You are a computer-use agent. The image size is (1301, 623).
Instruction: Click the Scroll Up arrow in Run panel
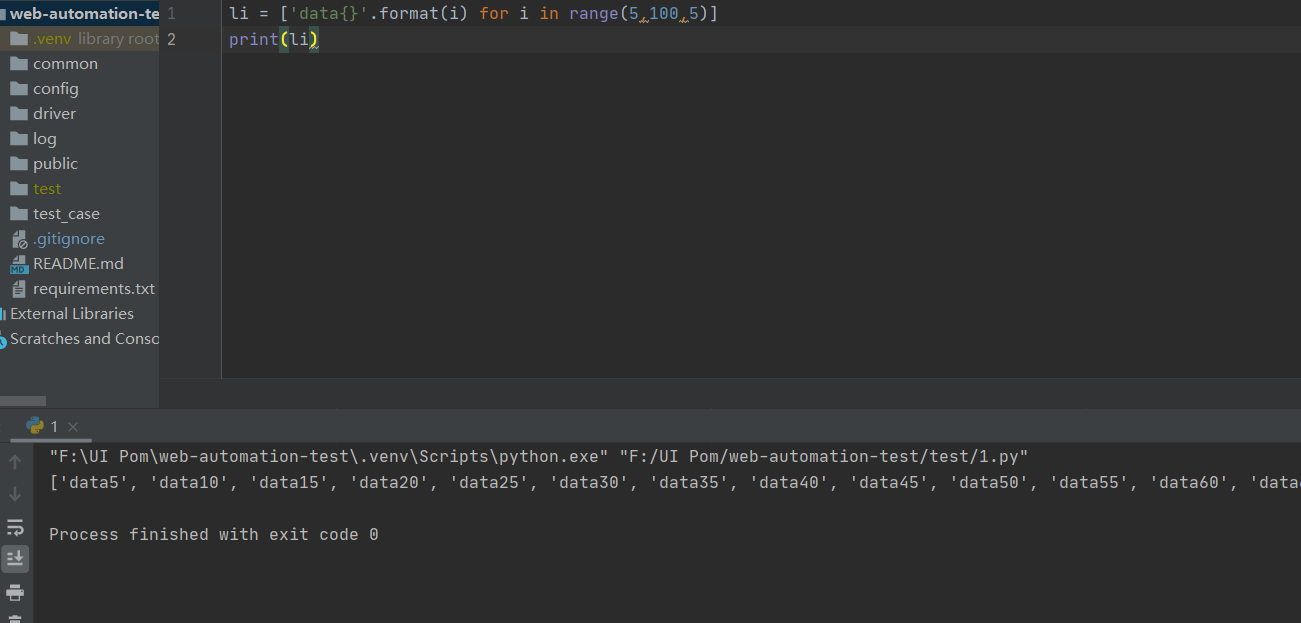15,462
